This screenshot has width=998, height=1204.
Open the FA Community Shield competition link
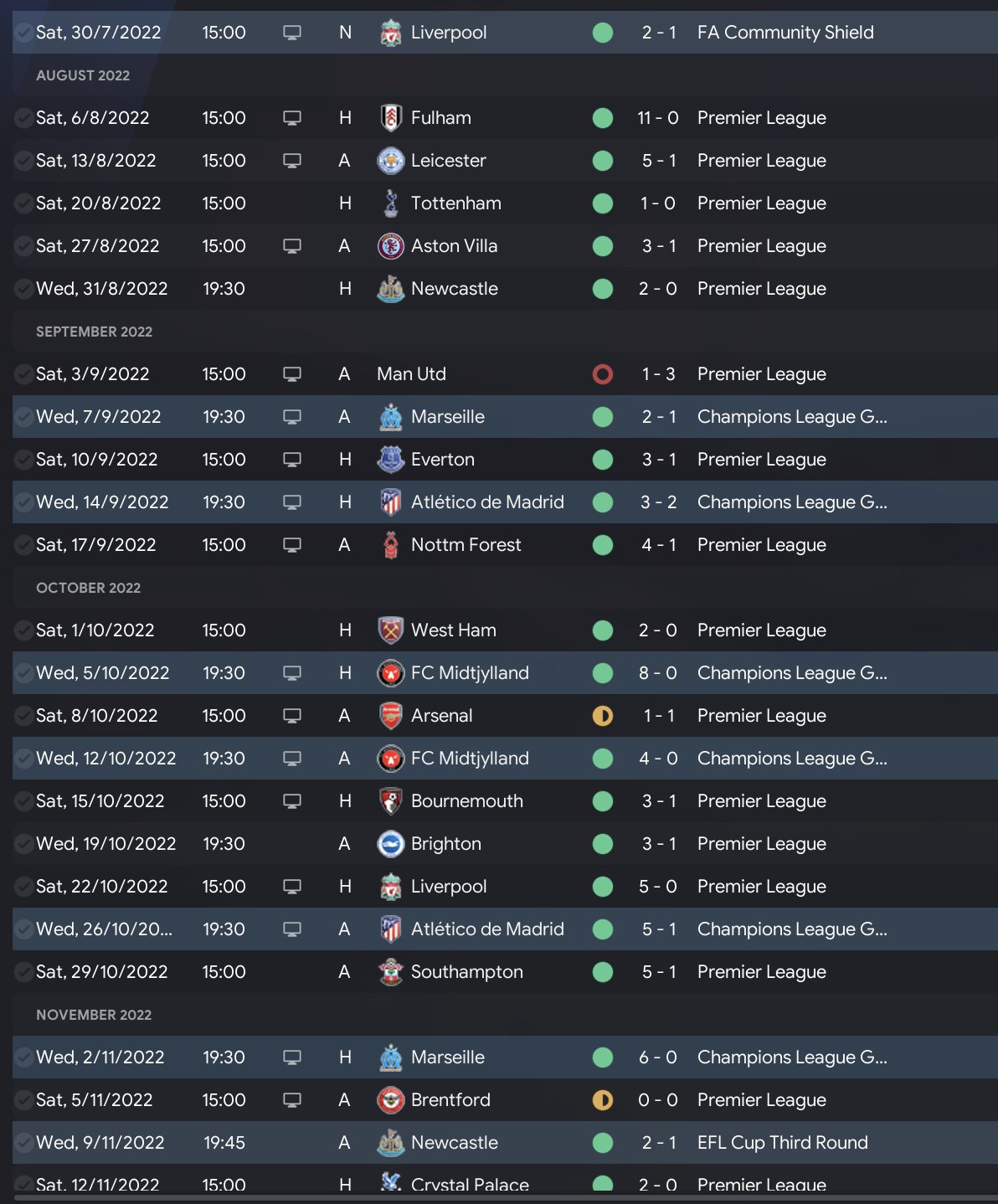click(x=785, y=33)
